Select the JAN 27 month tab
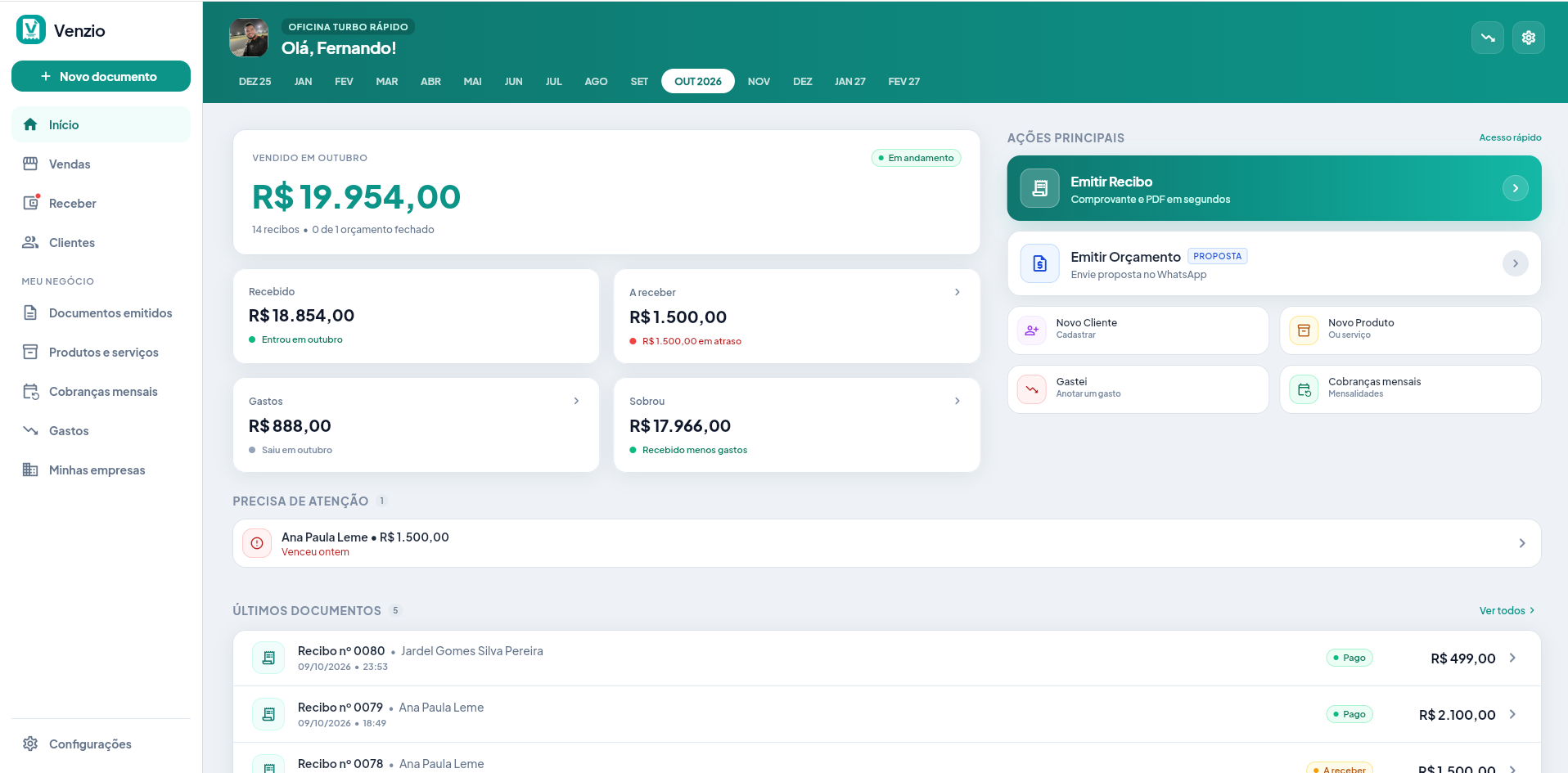Viewport: 1568px width, 773px height. [849, 82]
